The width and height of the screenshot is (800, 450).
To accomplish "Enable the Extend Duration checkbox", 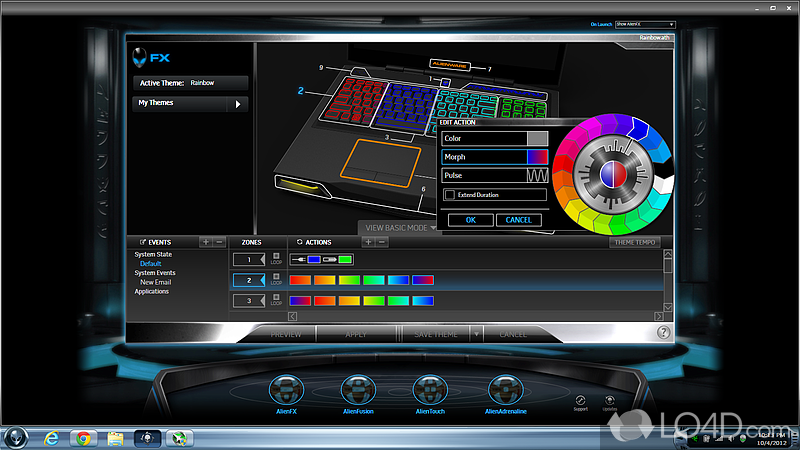I will [450, 195].
